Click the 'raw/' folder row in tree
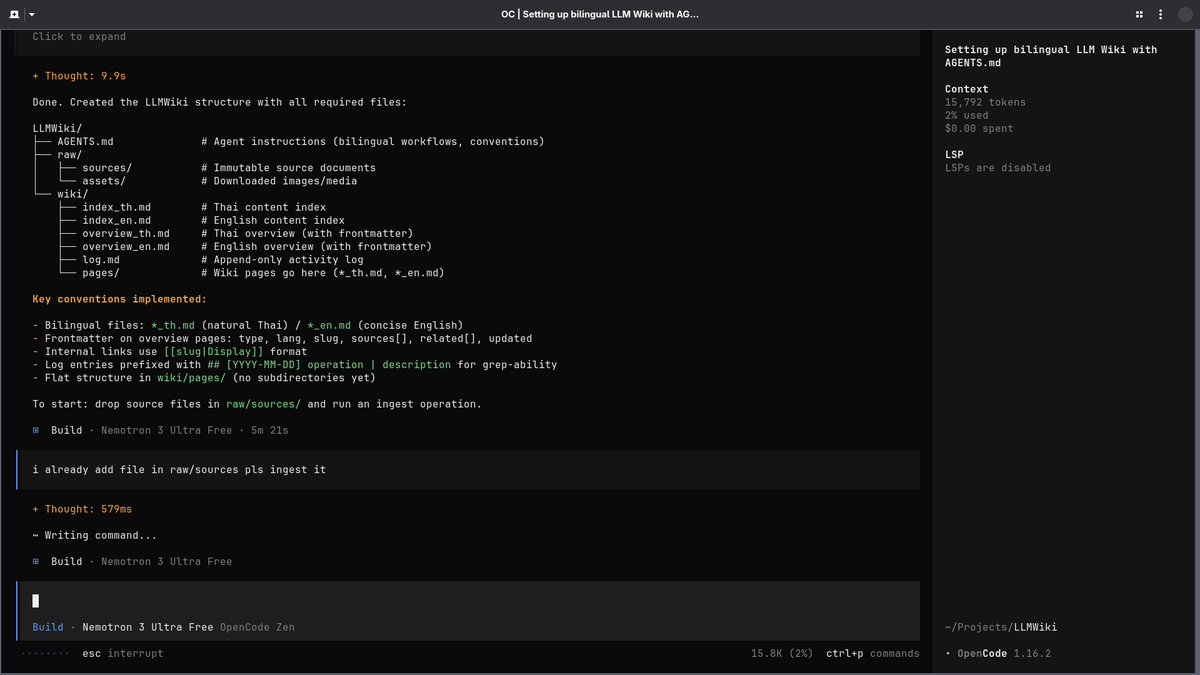 click(x=69, y=155)
